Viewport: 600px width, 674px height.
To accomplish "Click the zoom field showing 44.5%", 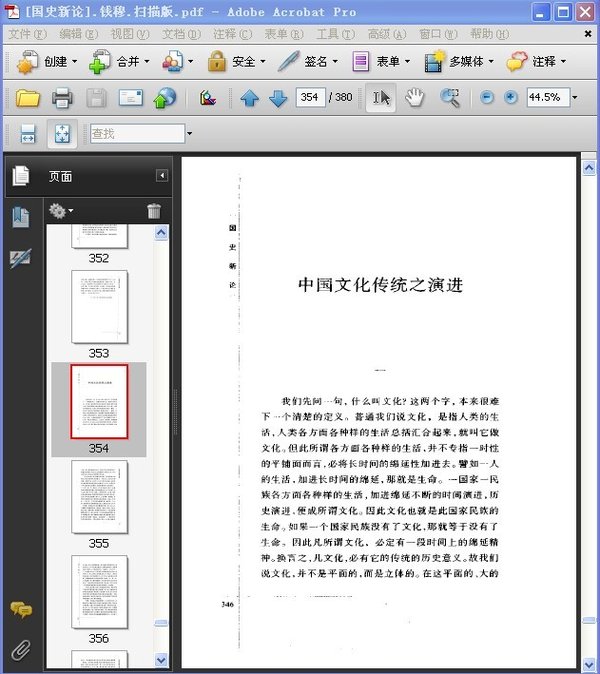I will tap(548, 98).
